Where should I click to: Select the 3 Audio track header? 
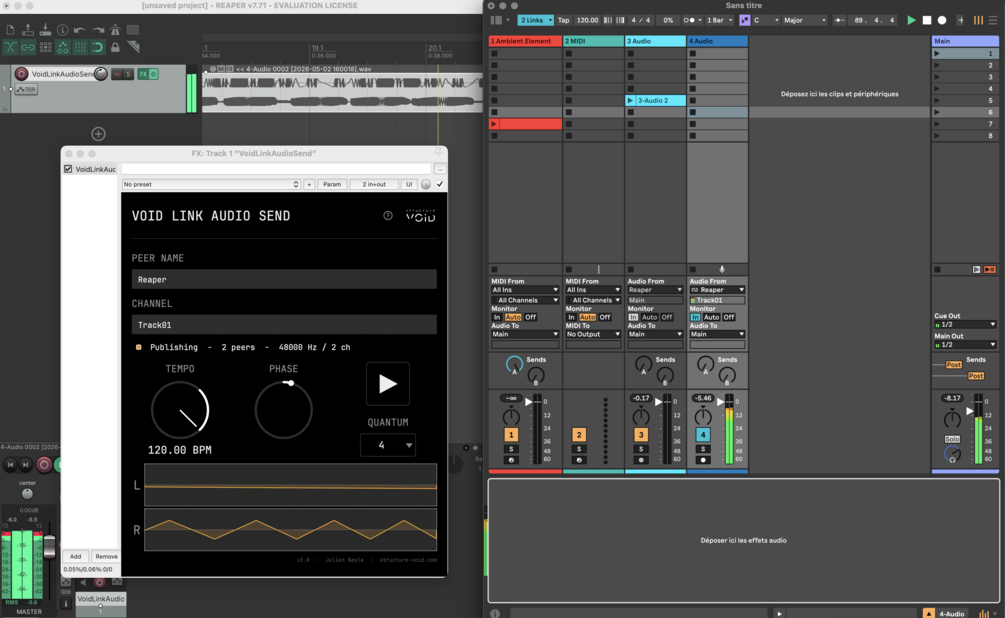point(655,41)
